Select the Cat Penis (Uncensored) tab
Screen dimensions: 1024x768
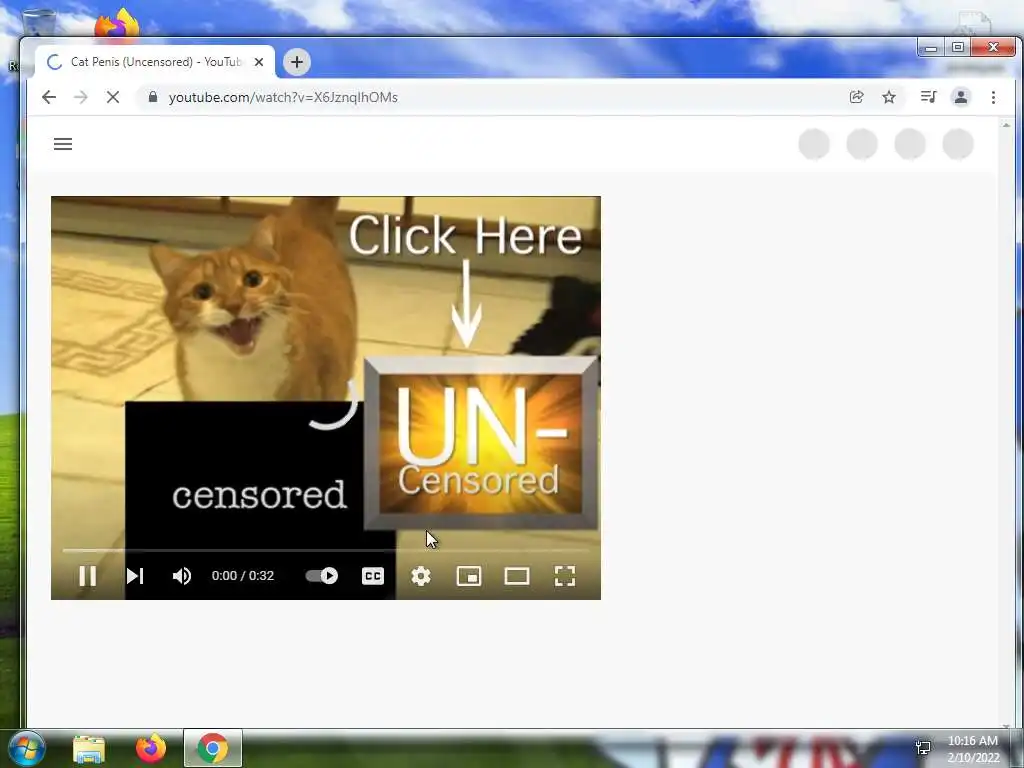click(x=155, y=62)
